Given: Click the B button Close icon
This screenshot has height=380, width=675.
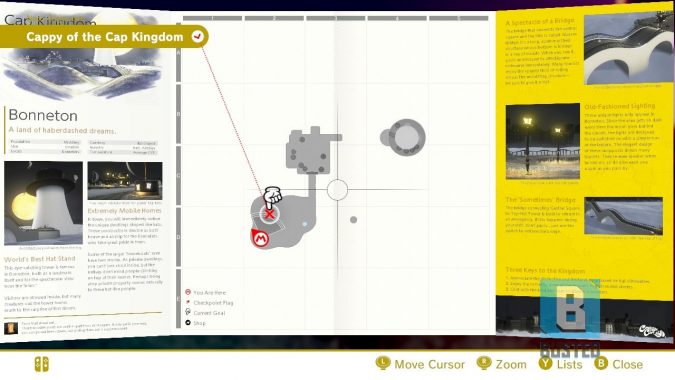Looking at the screenshot, I should 601,364.
